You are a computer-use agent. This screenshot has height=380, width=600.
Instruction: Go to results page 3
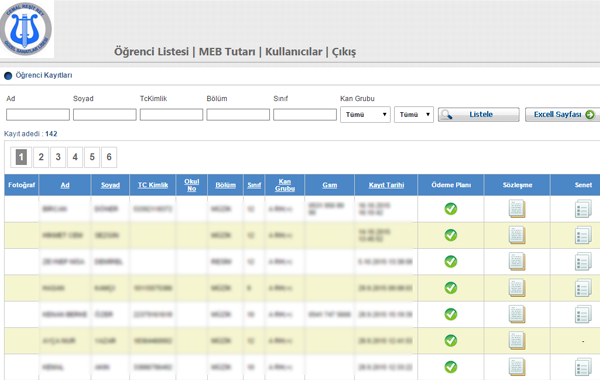pos(58,157)
